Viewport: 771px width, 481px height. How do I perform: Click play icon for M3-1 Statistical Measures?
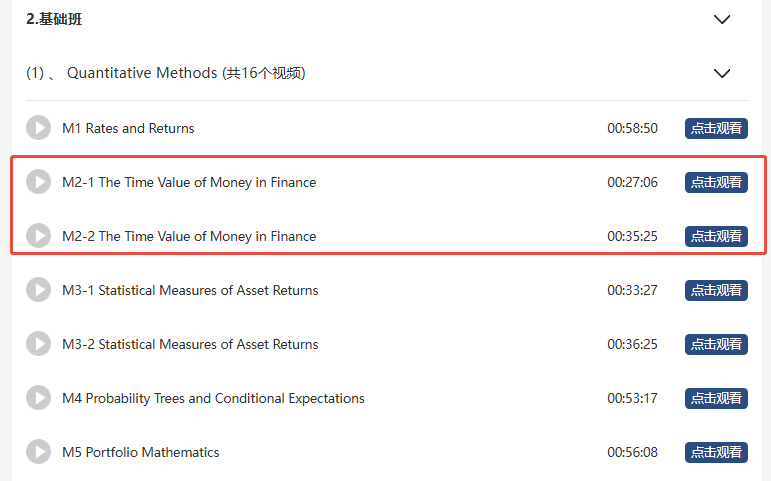point(38,290)
